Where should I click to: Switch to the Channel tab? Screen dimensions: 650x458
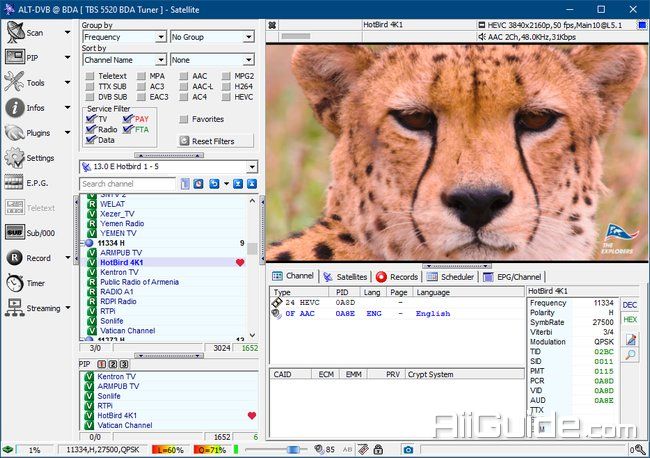pos(293,276)
